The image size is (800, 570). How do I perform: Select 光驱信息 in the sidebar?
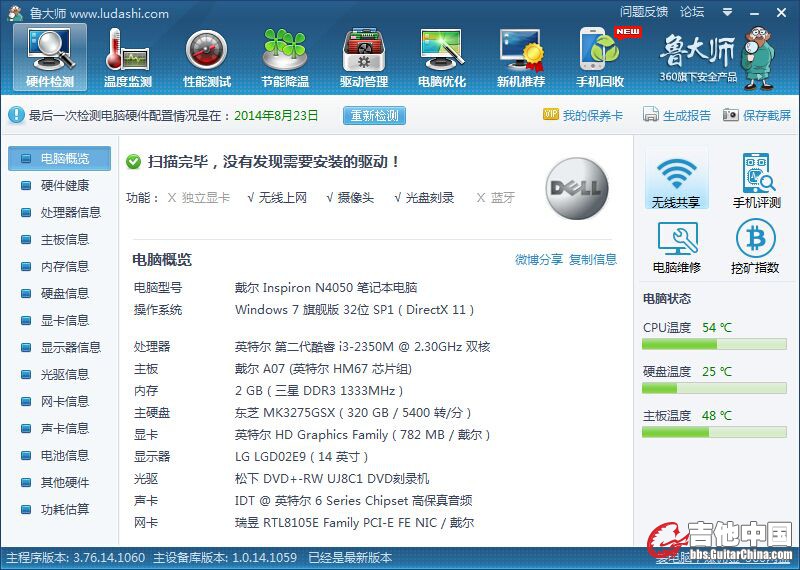click(60, 375)
